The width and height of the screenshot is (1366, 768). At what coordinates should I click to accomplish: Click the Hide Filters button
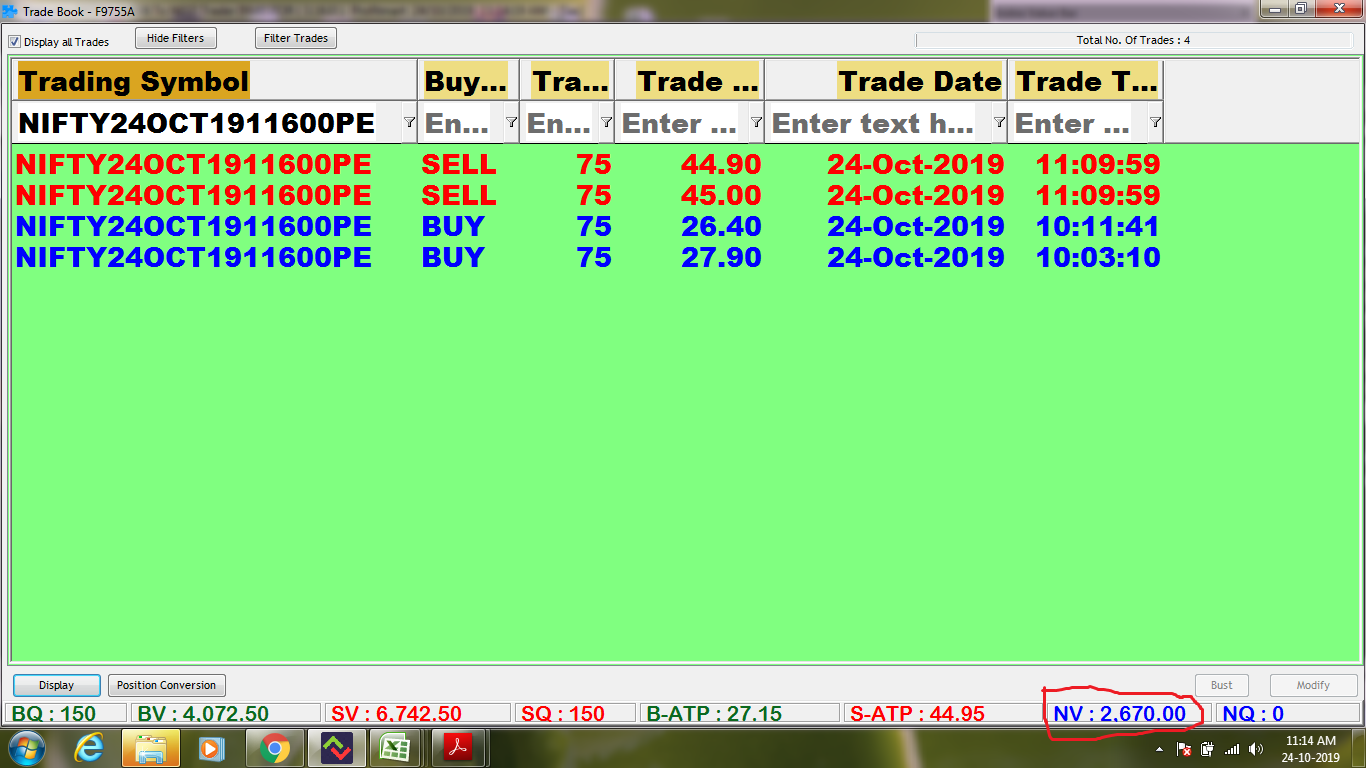(x=175, y=38)
